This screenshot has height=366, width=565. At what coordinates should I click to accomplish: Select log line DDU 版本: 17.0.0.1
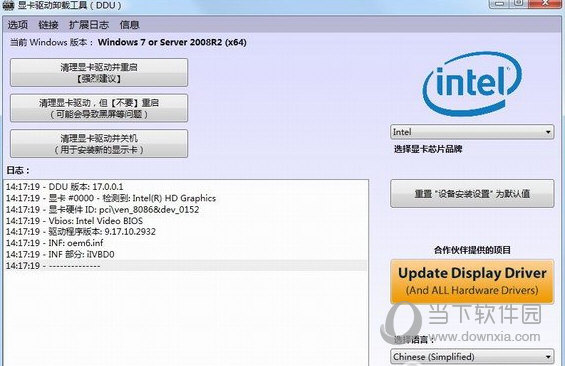64,187
